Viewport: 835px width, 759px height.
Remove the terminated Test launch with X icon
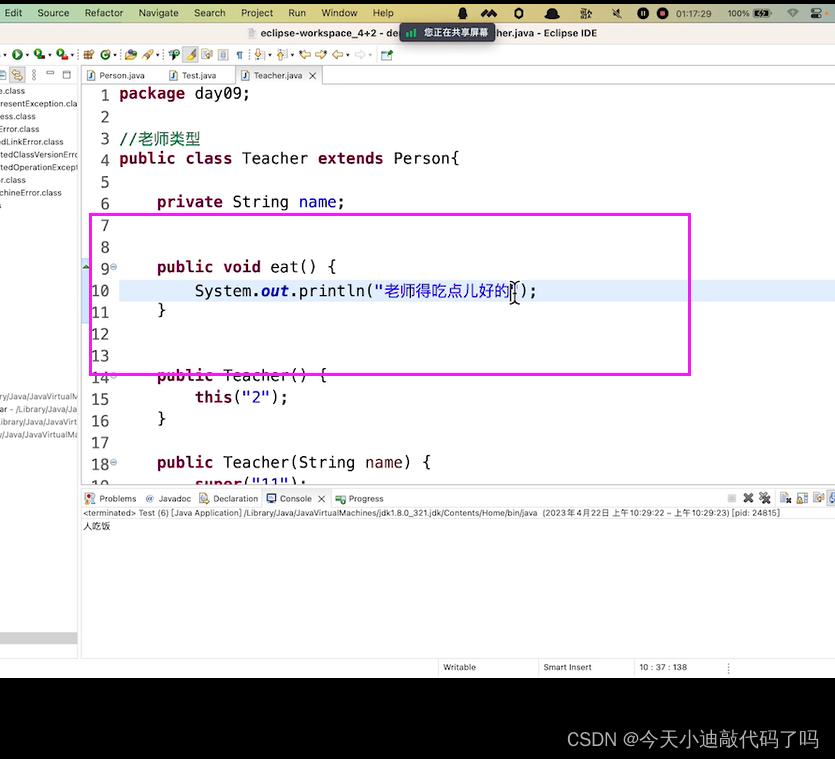(748, 498)
